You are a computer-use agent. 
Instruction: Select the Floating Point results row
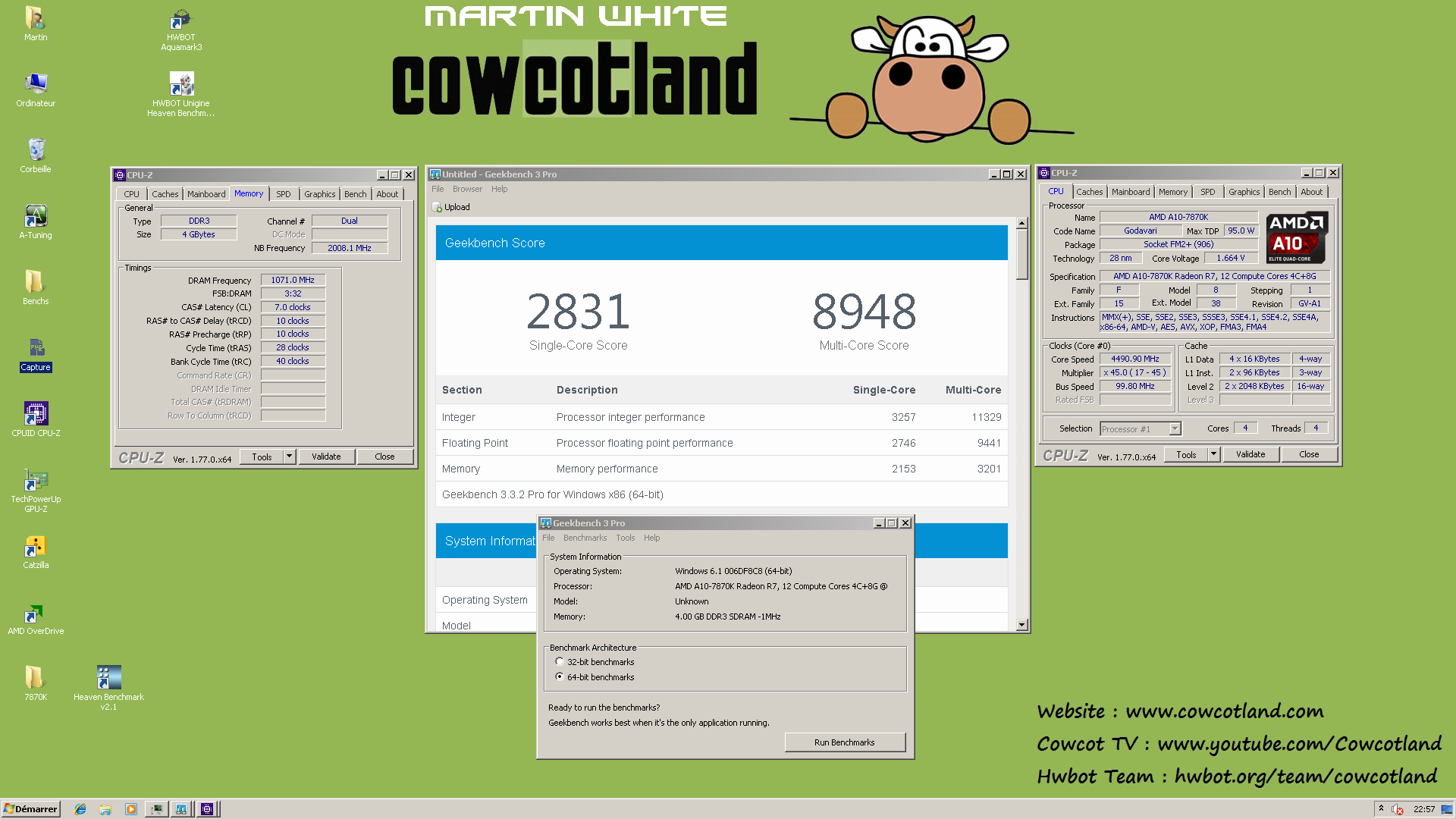point(721,443)
